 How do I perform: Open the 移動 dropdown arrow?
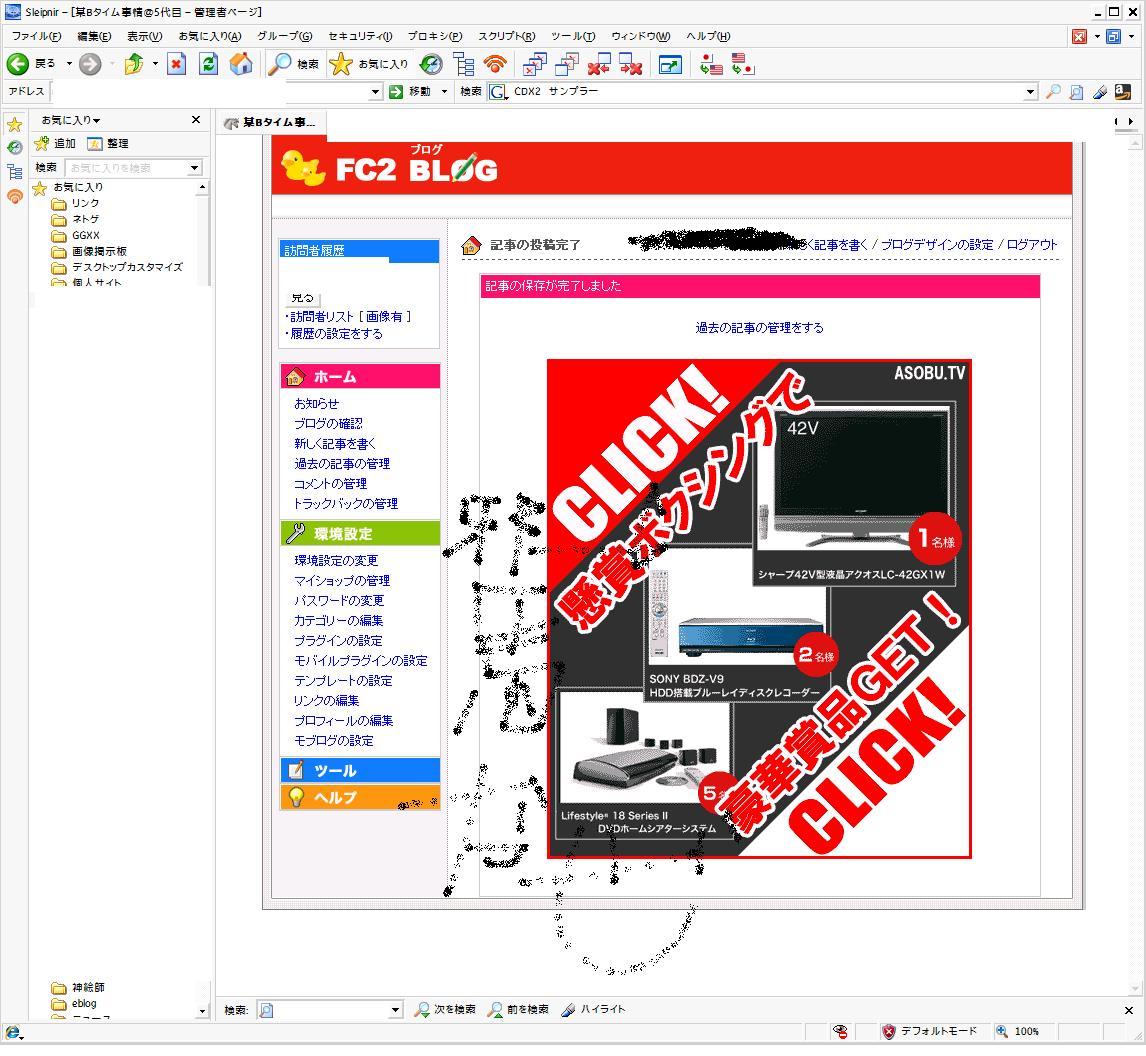[444, 91]
